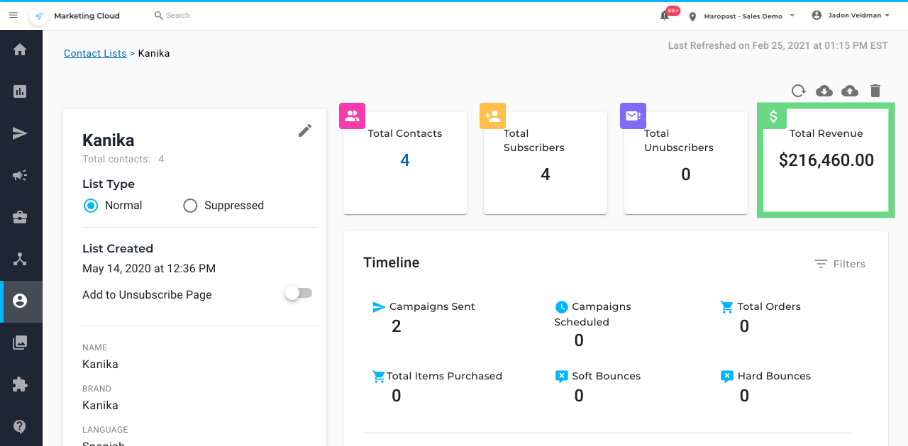
Task: Click the cloud upload icon
Action: (x=850, y=91)
